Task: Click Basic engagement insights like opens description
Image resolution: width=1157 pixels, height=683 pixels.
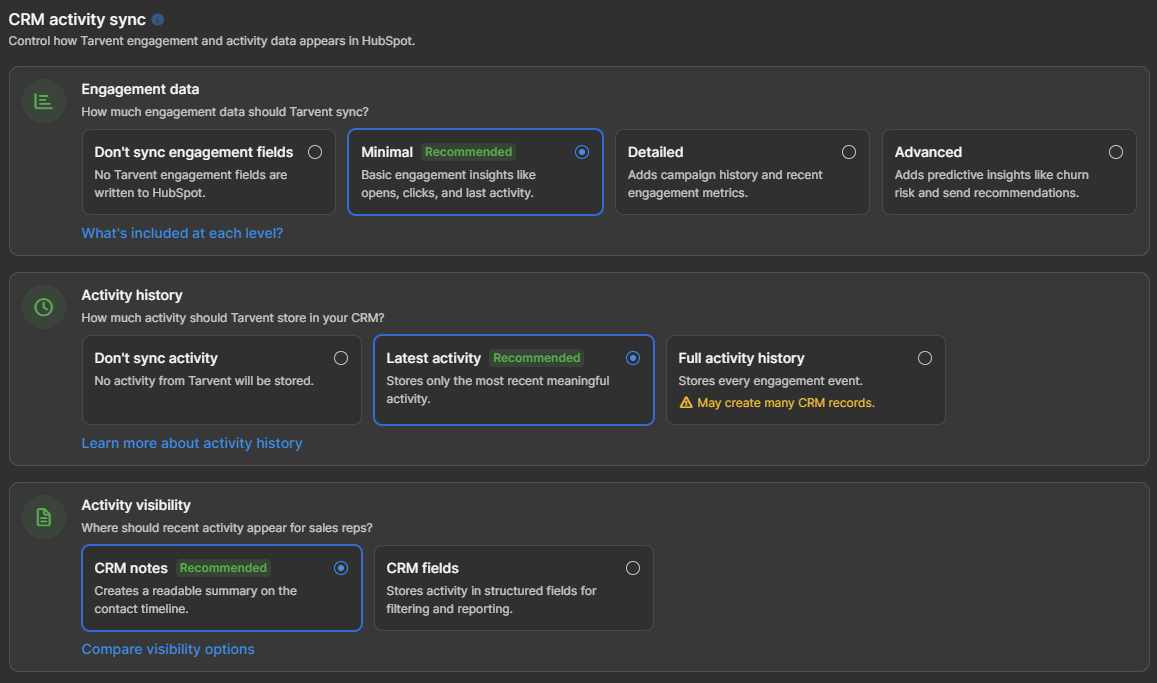Action: click(x=448, y=184)
